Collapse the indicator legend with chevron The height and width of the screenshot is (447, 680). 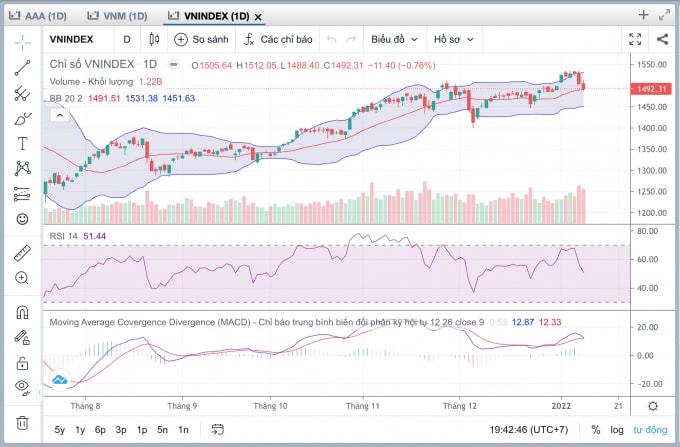tap(60, 115)
